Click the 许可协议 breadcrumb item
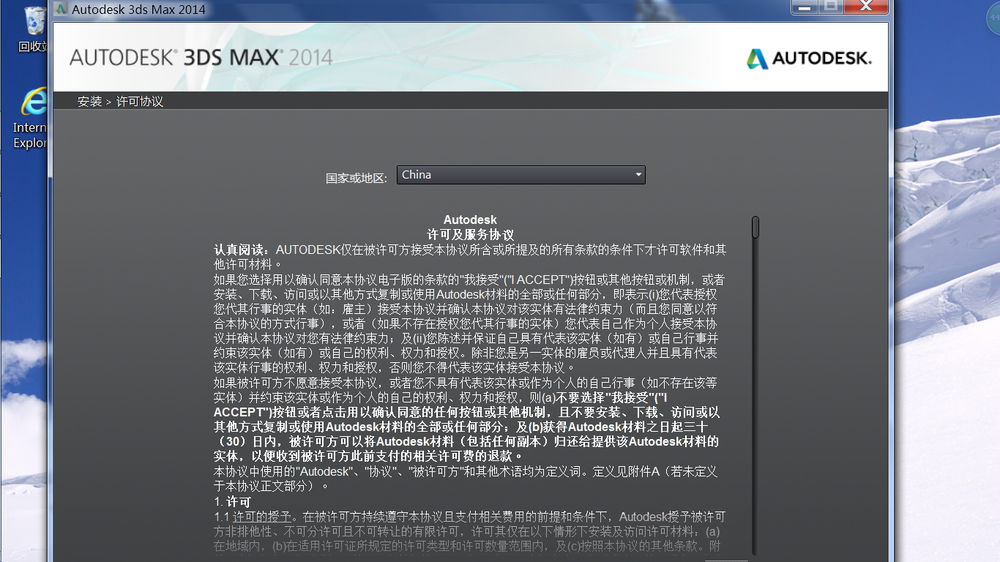 [x=139, y=101]
